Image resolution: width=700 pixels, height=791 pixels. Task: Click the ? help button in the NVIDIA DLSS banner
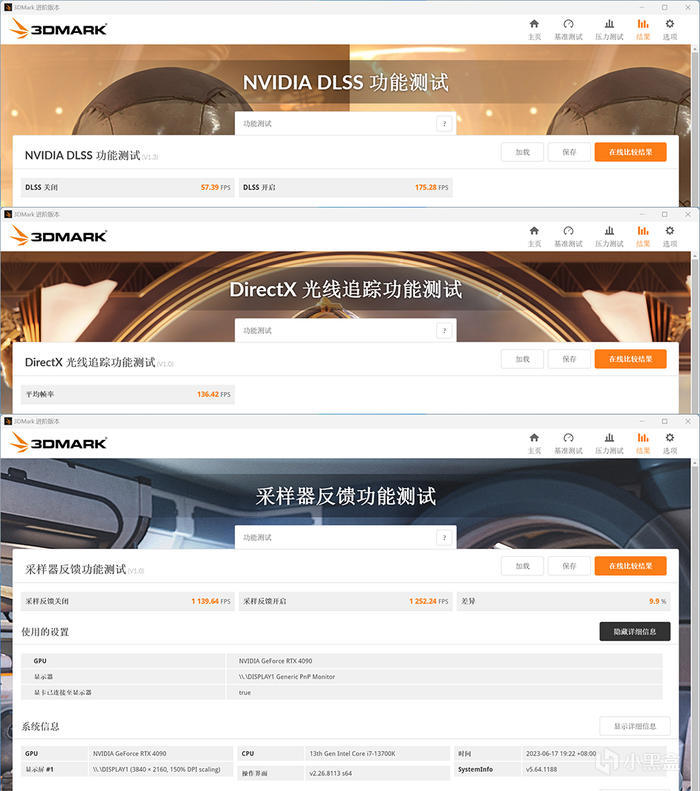(444, 124)
